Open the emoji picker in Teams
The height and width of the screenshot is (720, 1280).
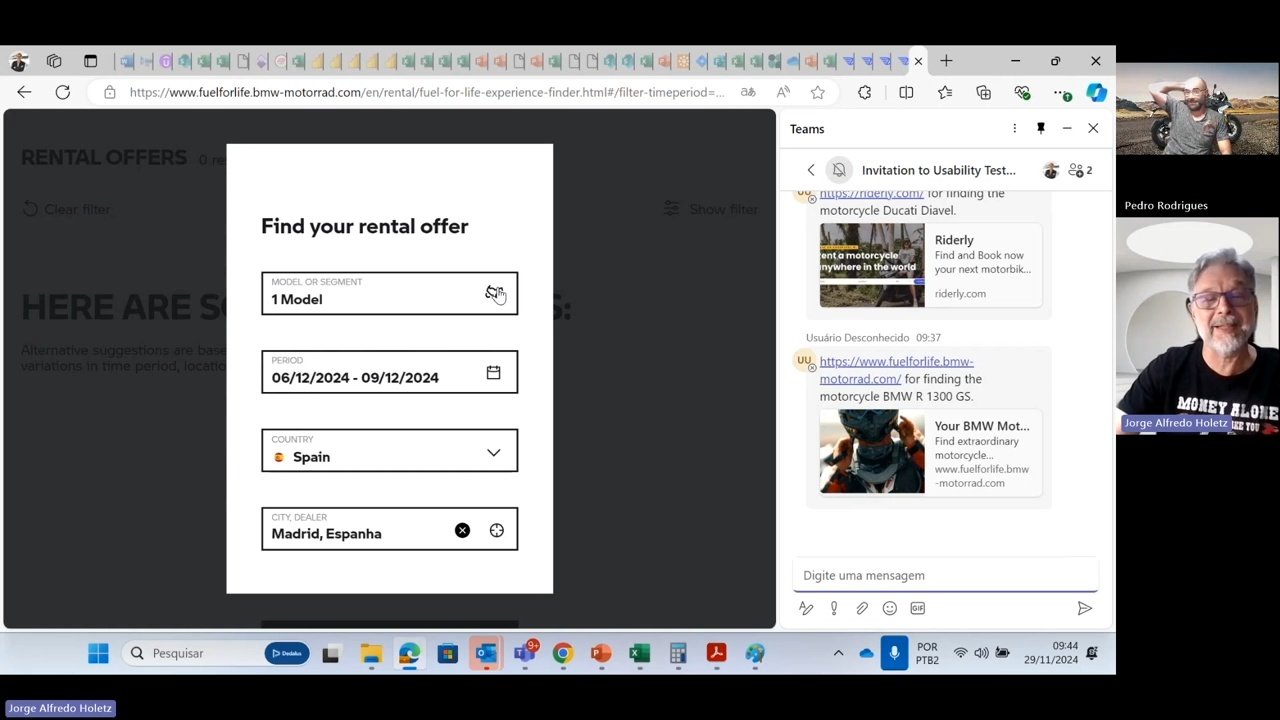point(889,608)
